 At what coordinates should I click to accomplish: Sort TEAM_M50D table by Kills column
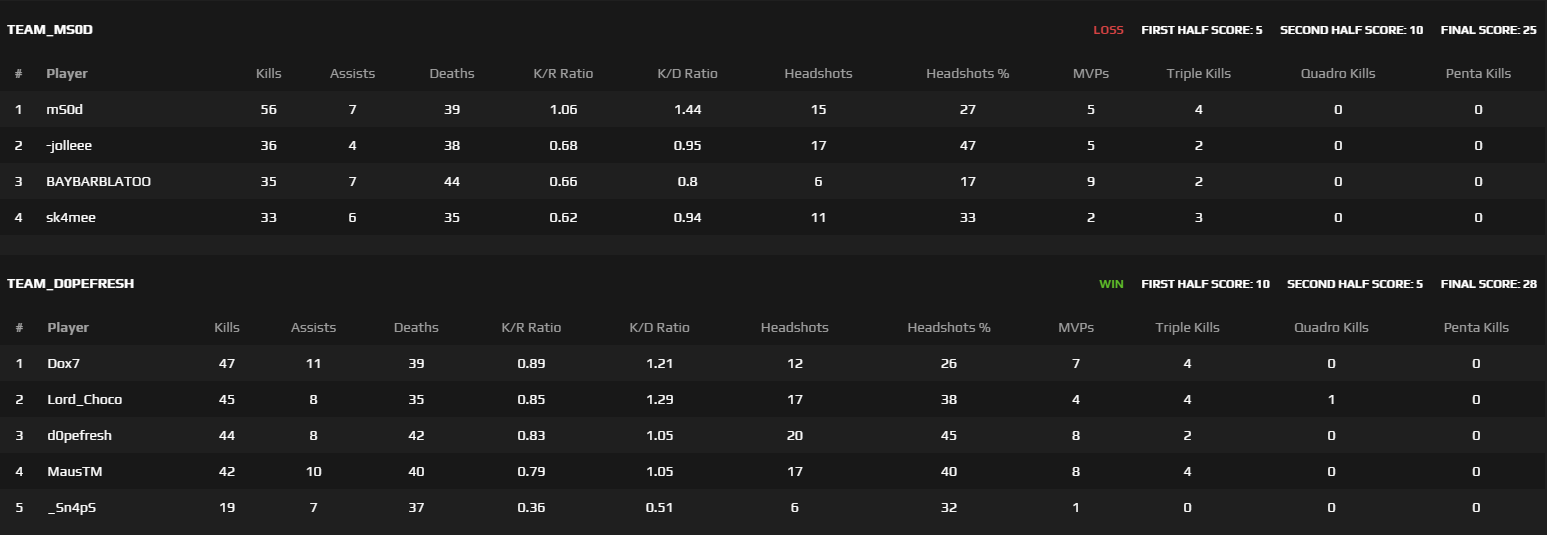268,73
